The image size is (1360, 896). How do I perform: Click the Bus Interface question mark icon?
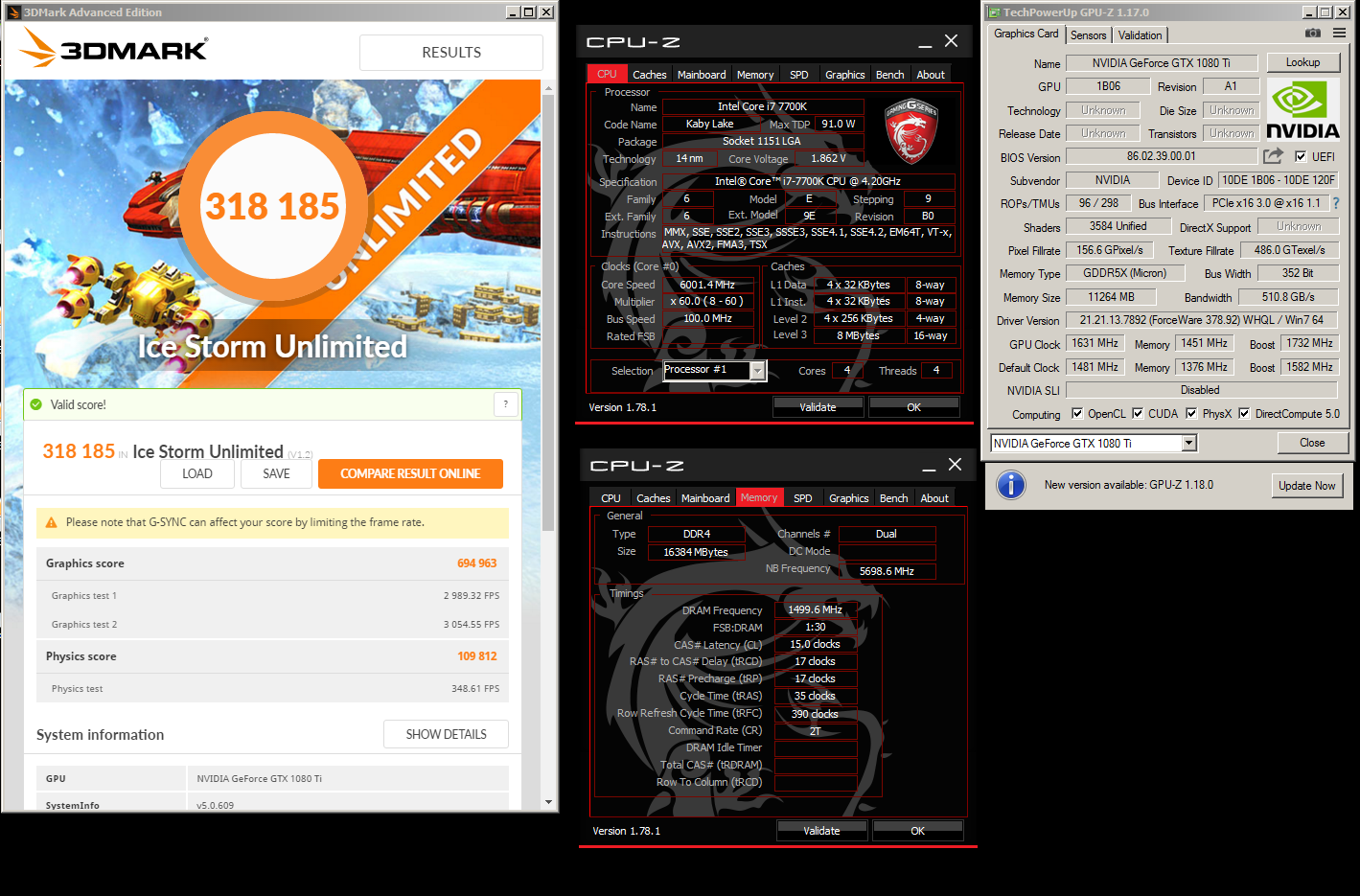[x=1336, y=203]
